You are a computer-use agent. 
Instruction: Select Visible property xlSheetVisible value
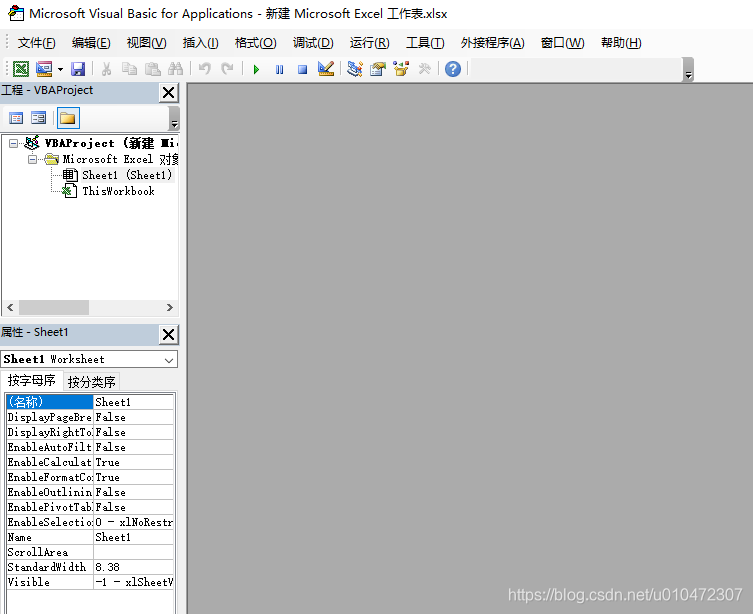click(x=134, y=582)
